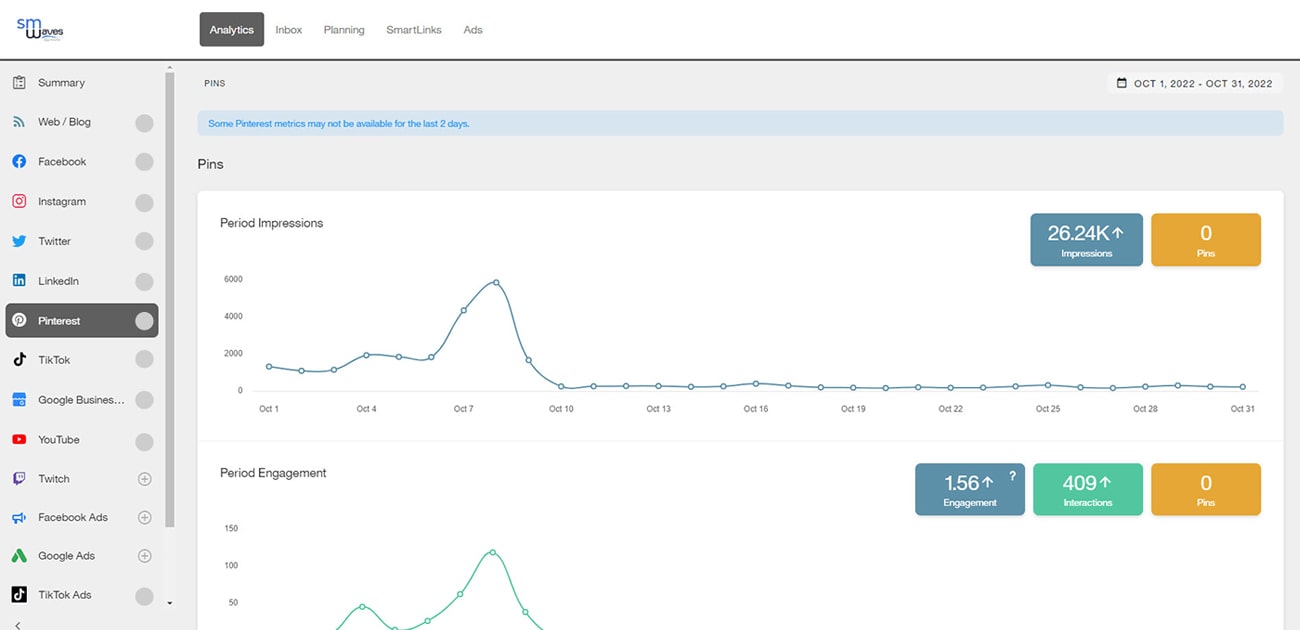This screenshot has width=1300, height=630.
Task: Click the sidebar scroll-down arrow
Action: click(x=169, y=603)
